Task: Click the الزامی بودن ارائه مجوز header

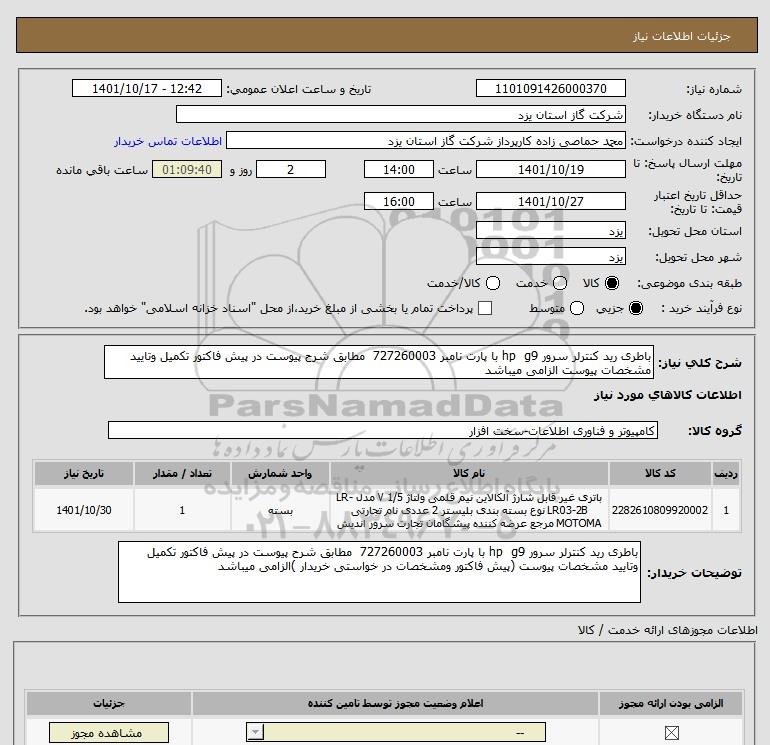Action: click(671, 703)
